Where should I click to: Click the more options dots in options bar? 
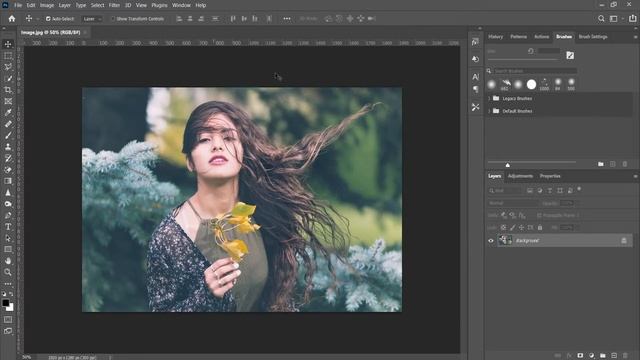click(x=287, y=19)
